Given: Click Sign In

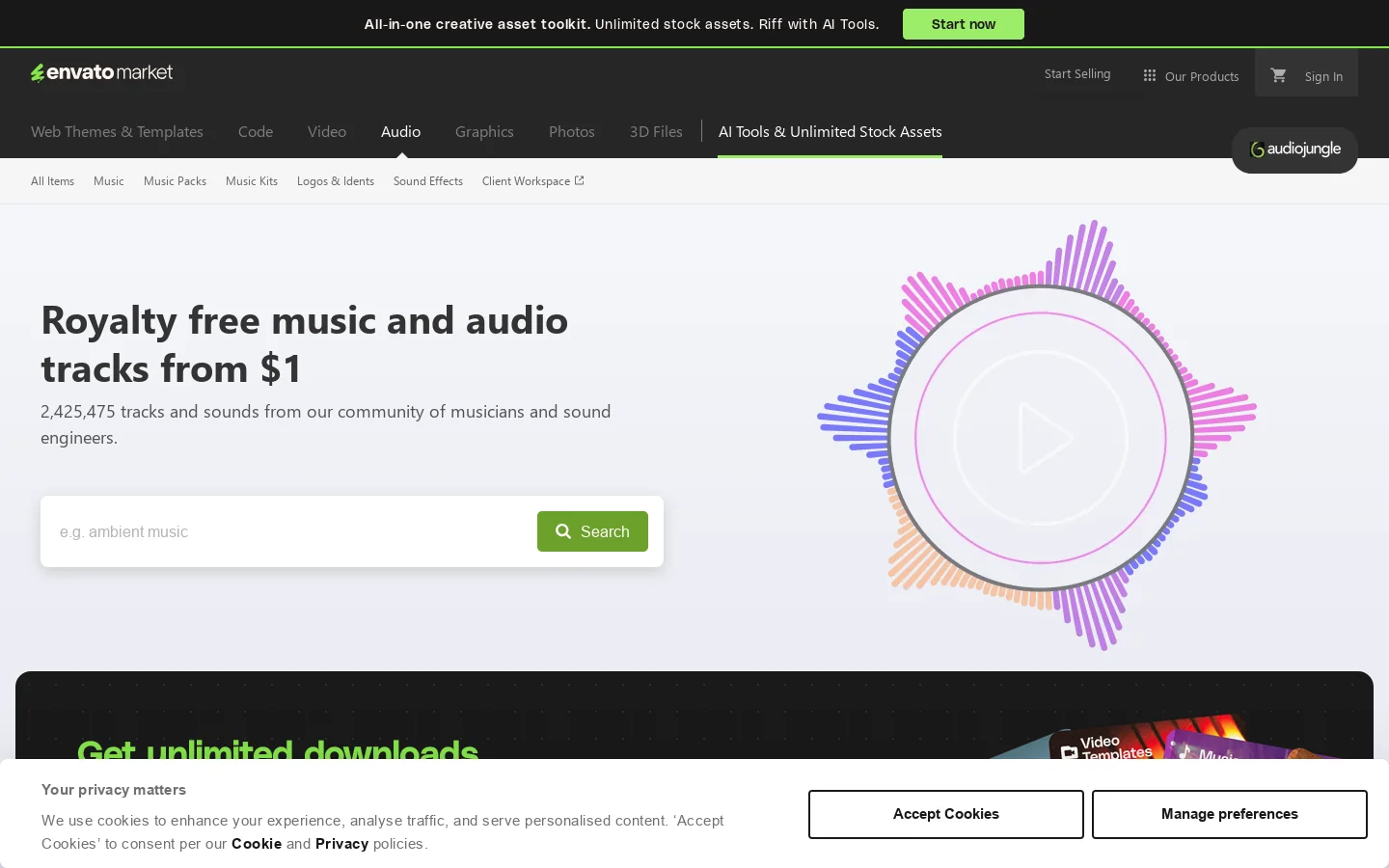Looking at the screenshot, I should pyautogui.click(x=1323, y=76).
